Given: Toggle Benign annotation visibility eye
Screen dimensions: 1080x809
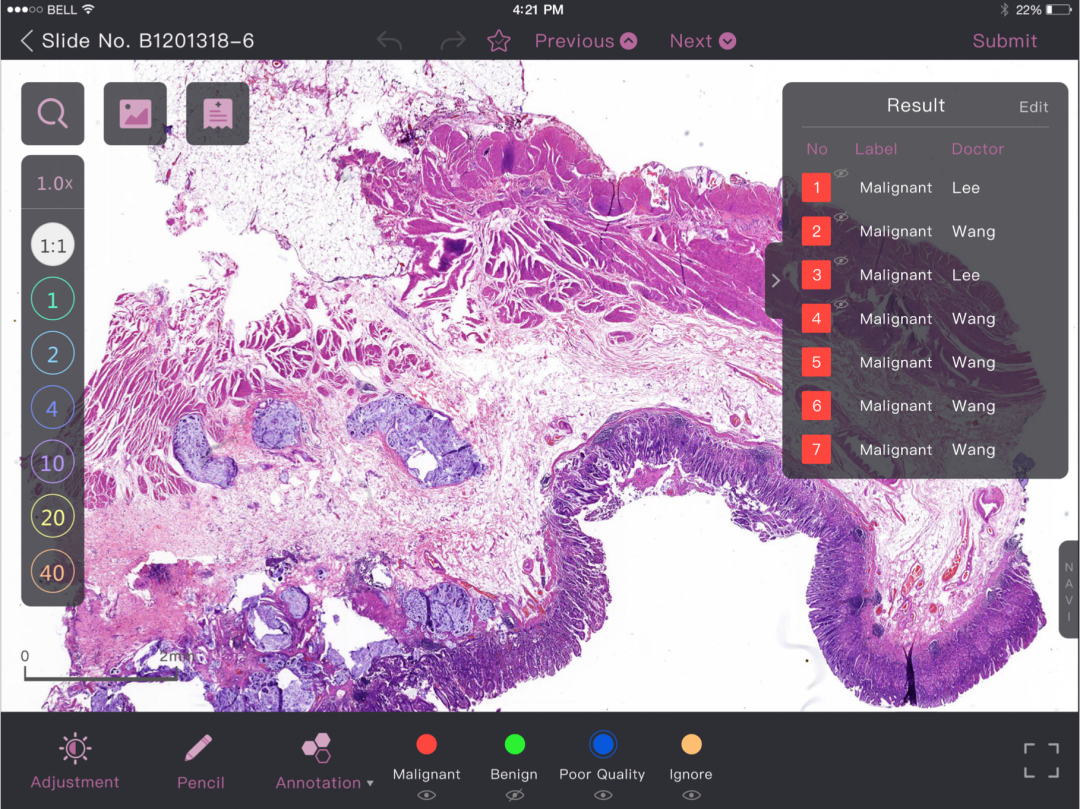Looking at the screenshot, I should [514, 796].
